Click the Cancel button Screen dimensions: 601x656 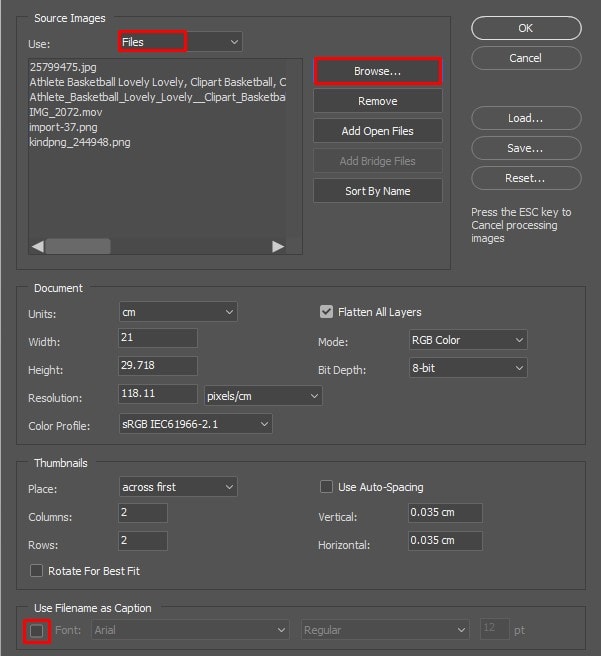(x=526, y=58)
